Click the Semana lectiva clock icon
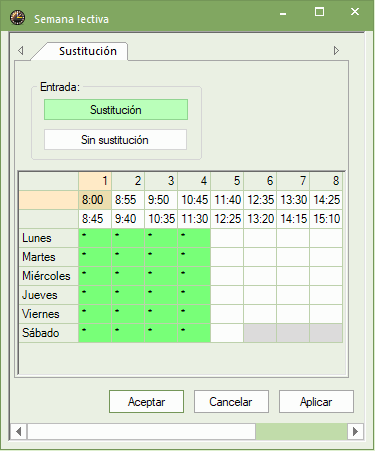The height and width of the screenshot is (451, 375). click(17, 18)
